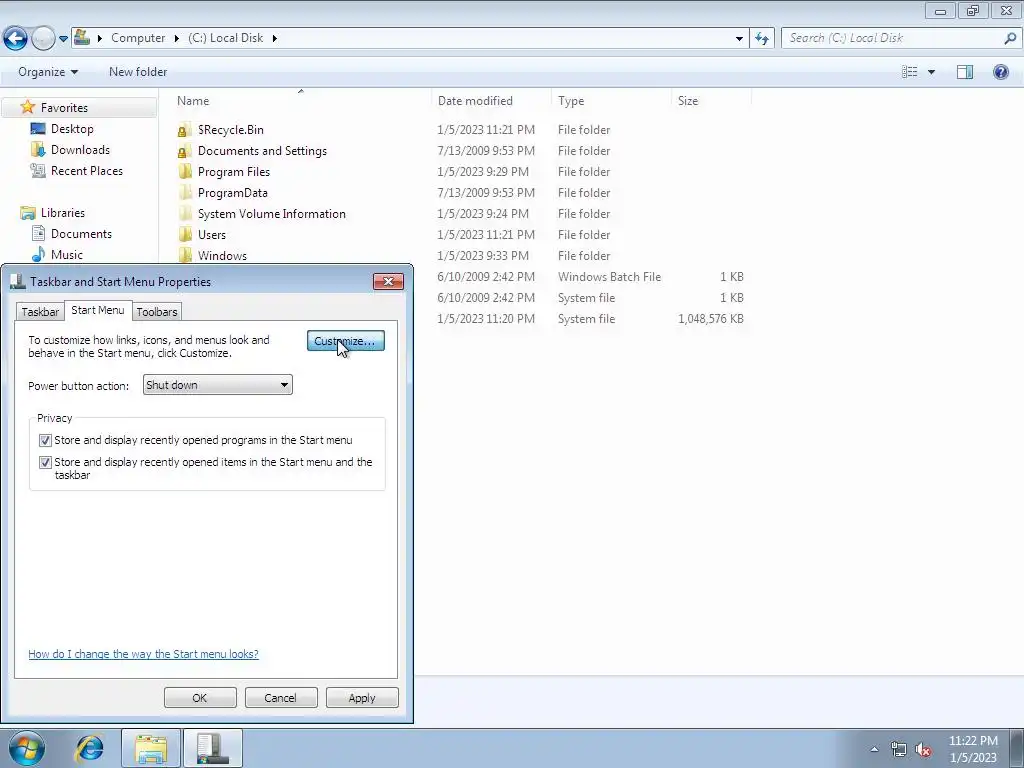Open the Organize menu
The width and height of the screenshot is (1024, 768).
coord(48,72)
